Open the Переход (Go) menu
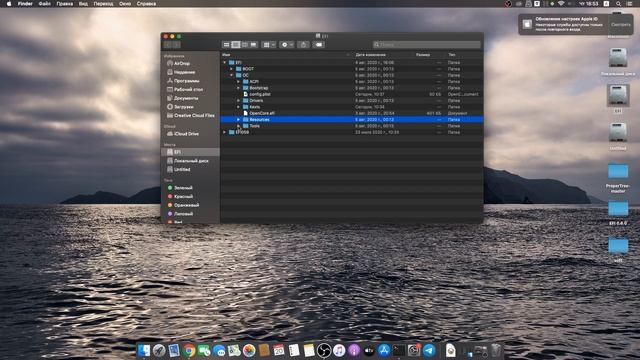 [x=103, y=4]
